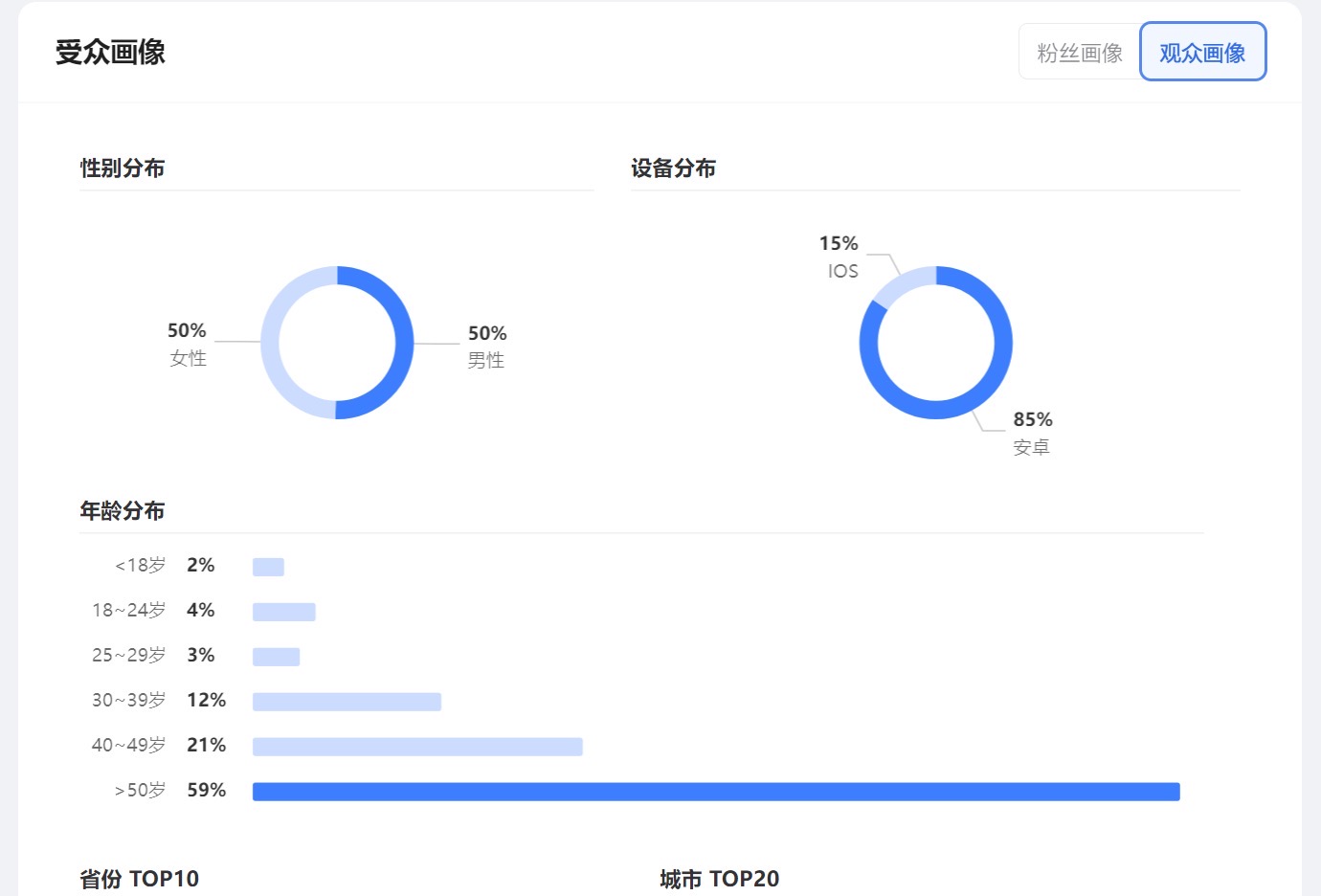Click the 50% 女性 chart label
The image size is (1321, 896).
(188, 344)
